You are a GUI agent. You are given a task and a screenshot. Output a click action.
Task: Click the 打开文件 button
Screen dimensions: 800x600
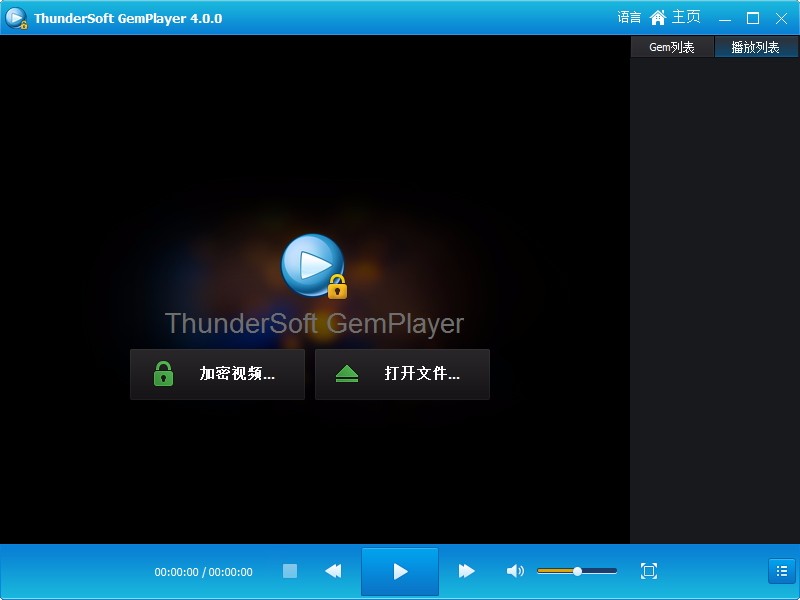point(402,374)
